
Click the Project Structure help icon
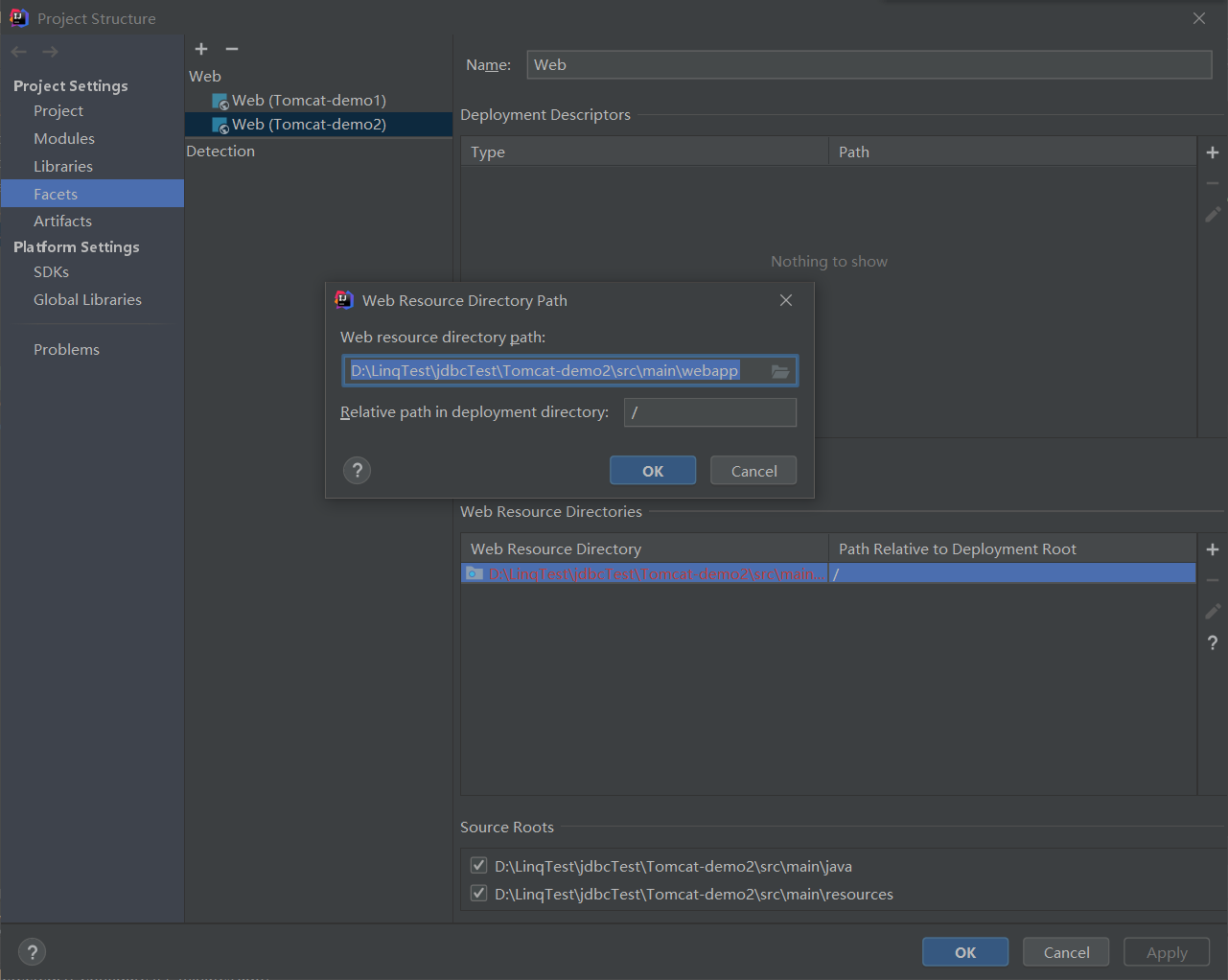point(33,951)
